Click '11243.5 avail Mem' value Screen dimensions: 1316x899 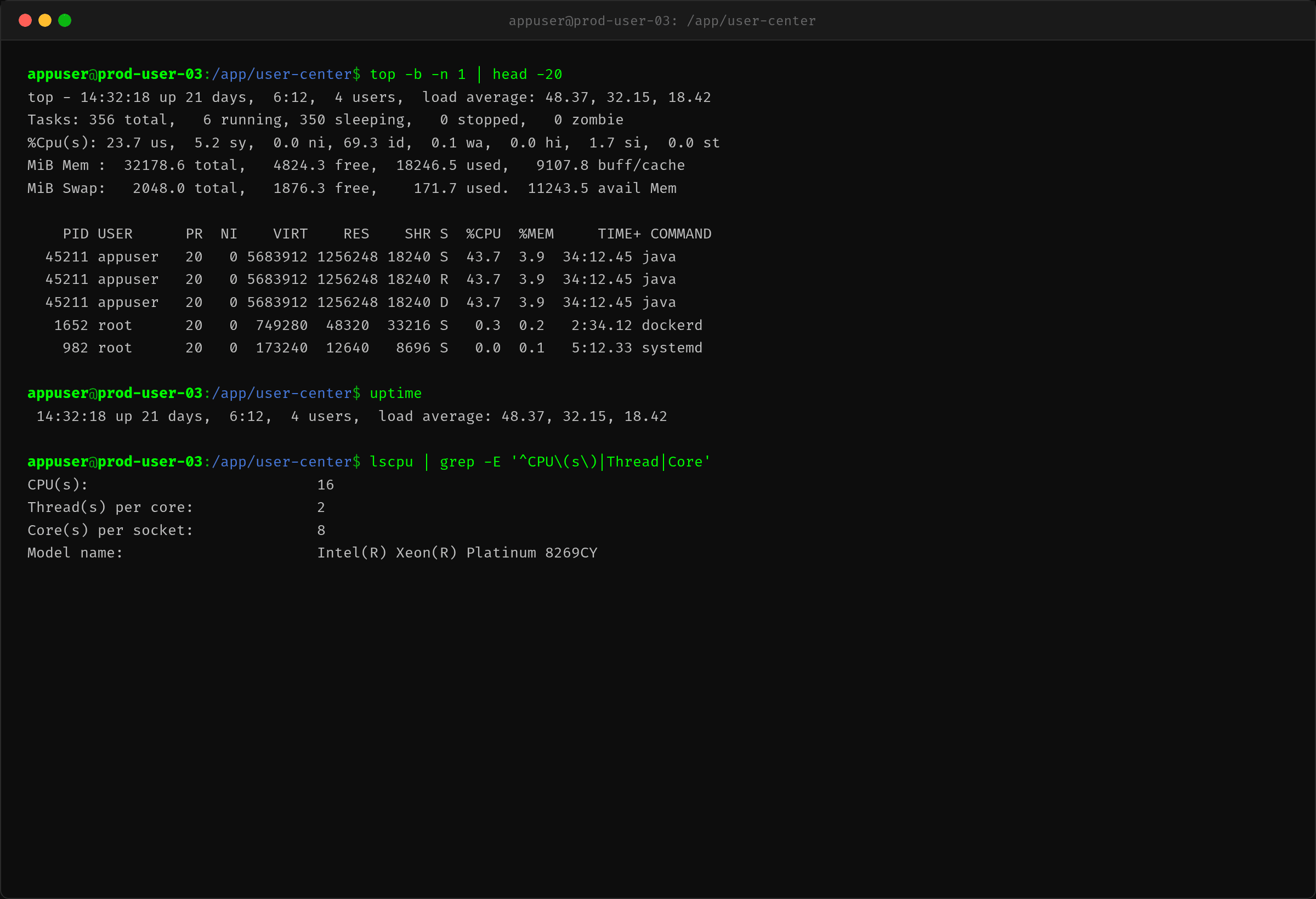point(602,189)
